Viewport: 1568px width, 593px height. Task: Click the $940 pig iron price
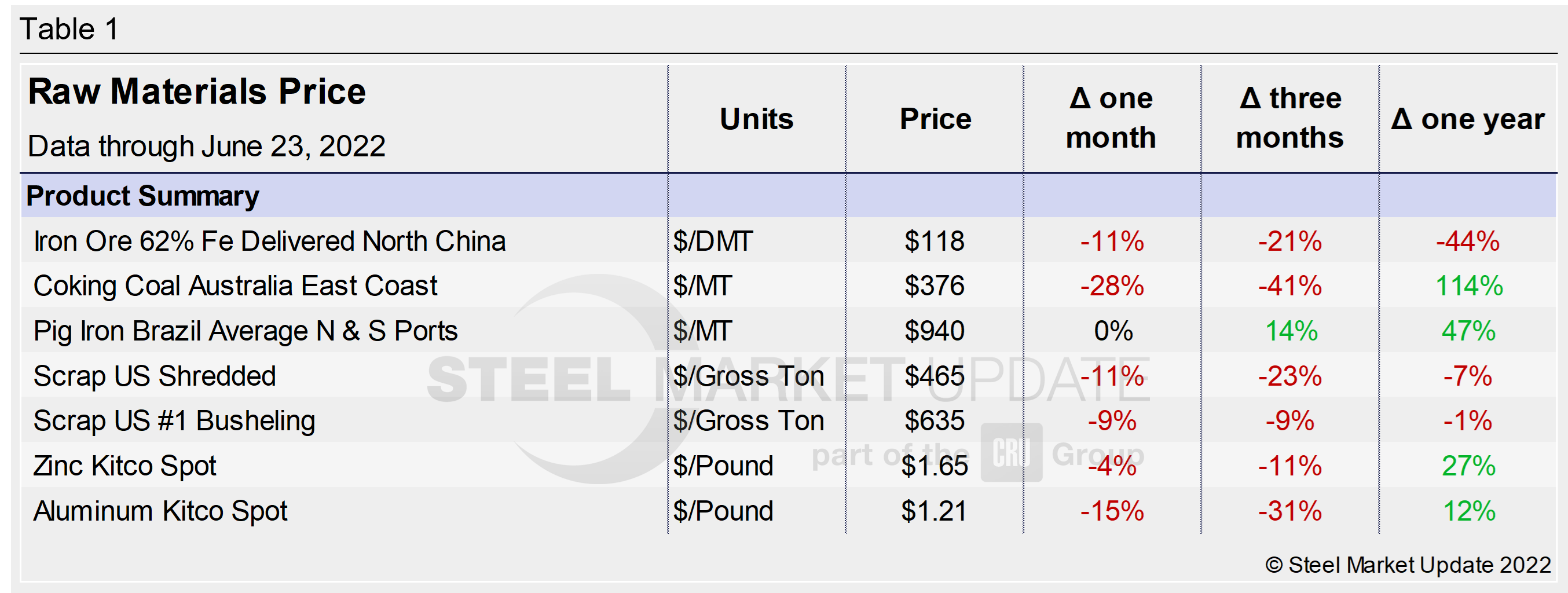(935, 331)
